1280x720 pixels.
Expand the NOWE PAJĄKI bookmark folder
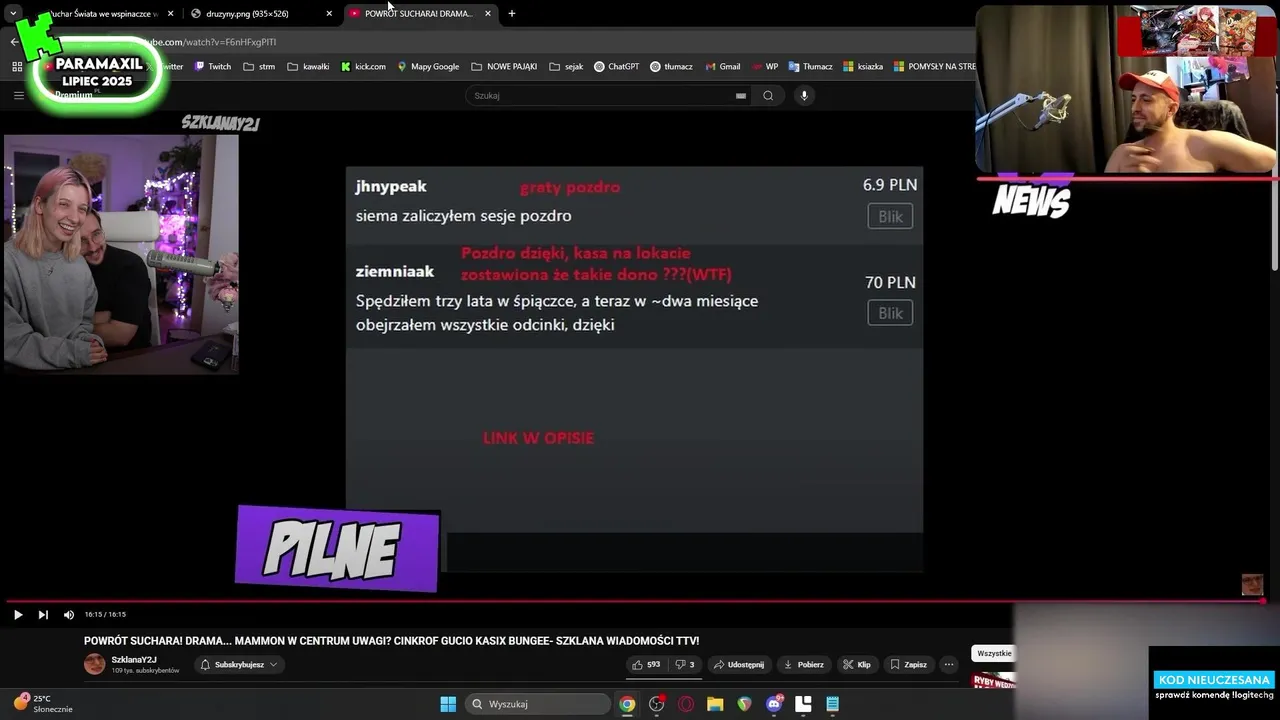[x=504, y=67]
